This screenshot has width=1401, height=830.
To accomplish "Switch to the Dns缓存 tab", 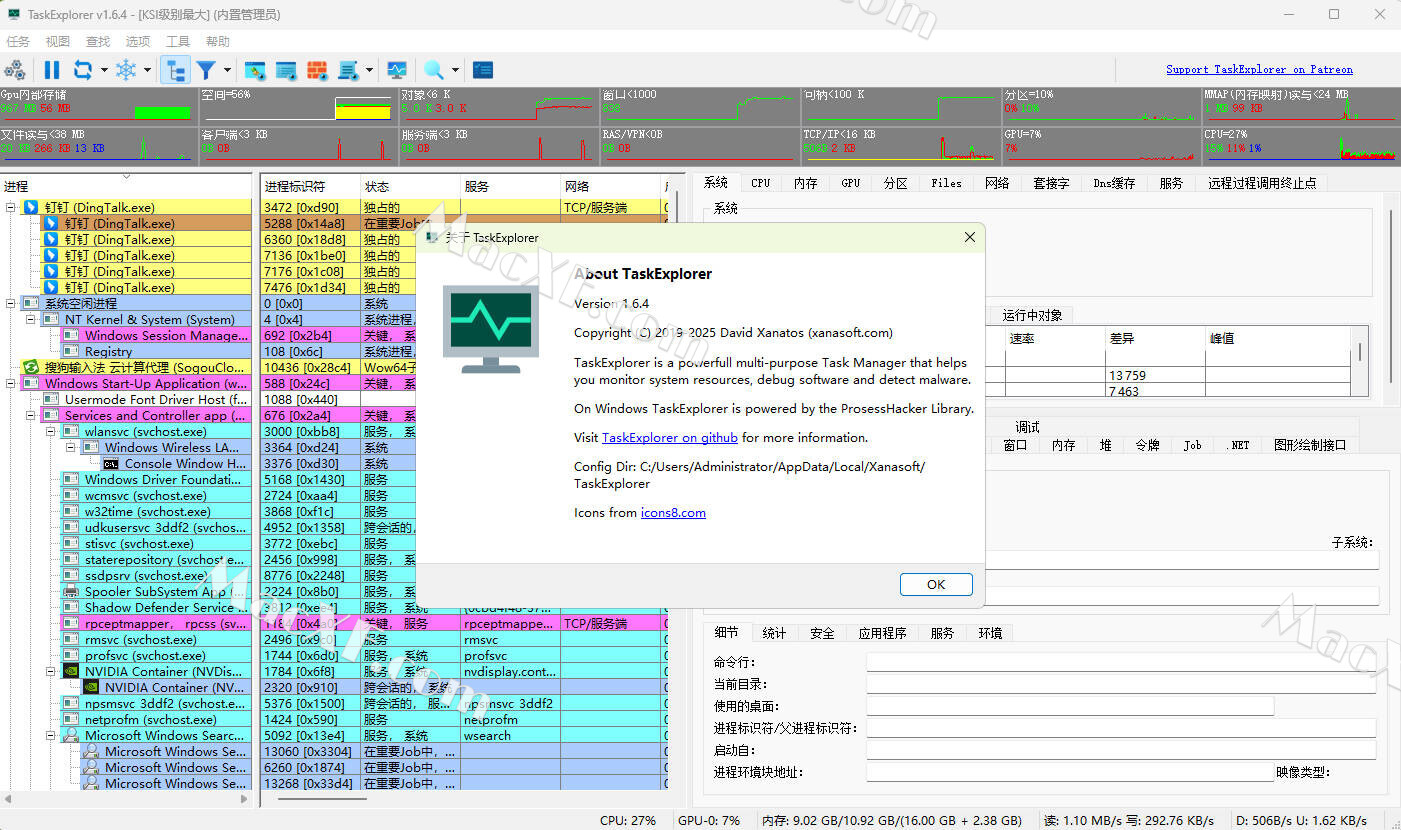I will (x=1114, y=183).
